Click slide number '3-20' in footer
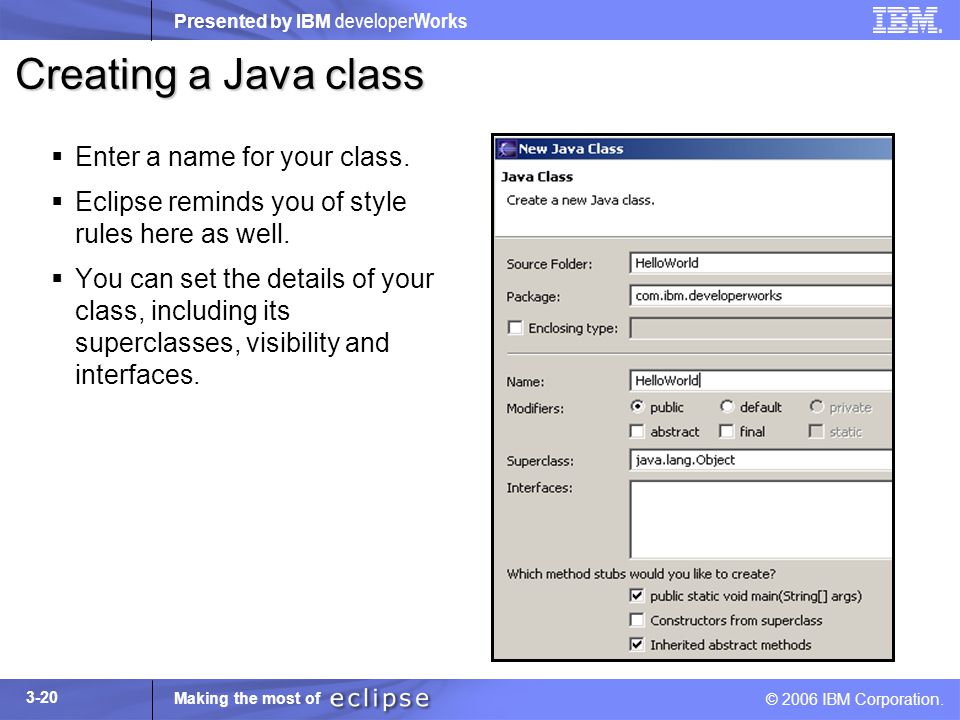The height and width of the screenshot is (720, 960). pos(42,697)
